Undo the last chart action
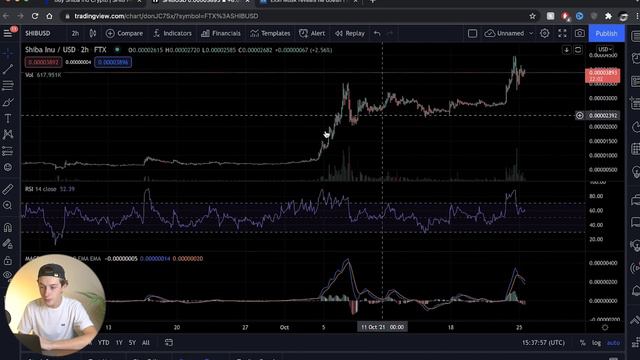 point(377,33)
